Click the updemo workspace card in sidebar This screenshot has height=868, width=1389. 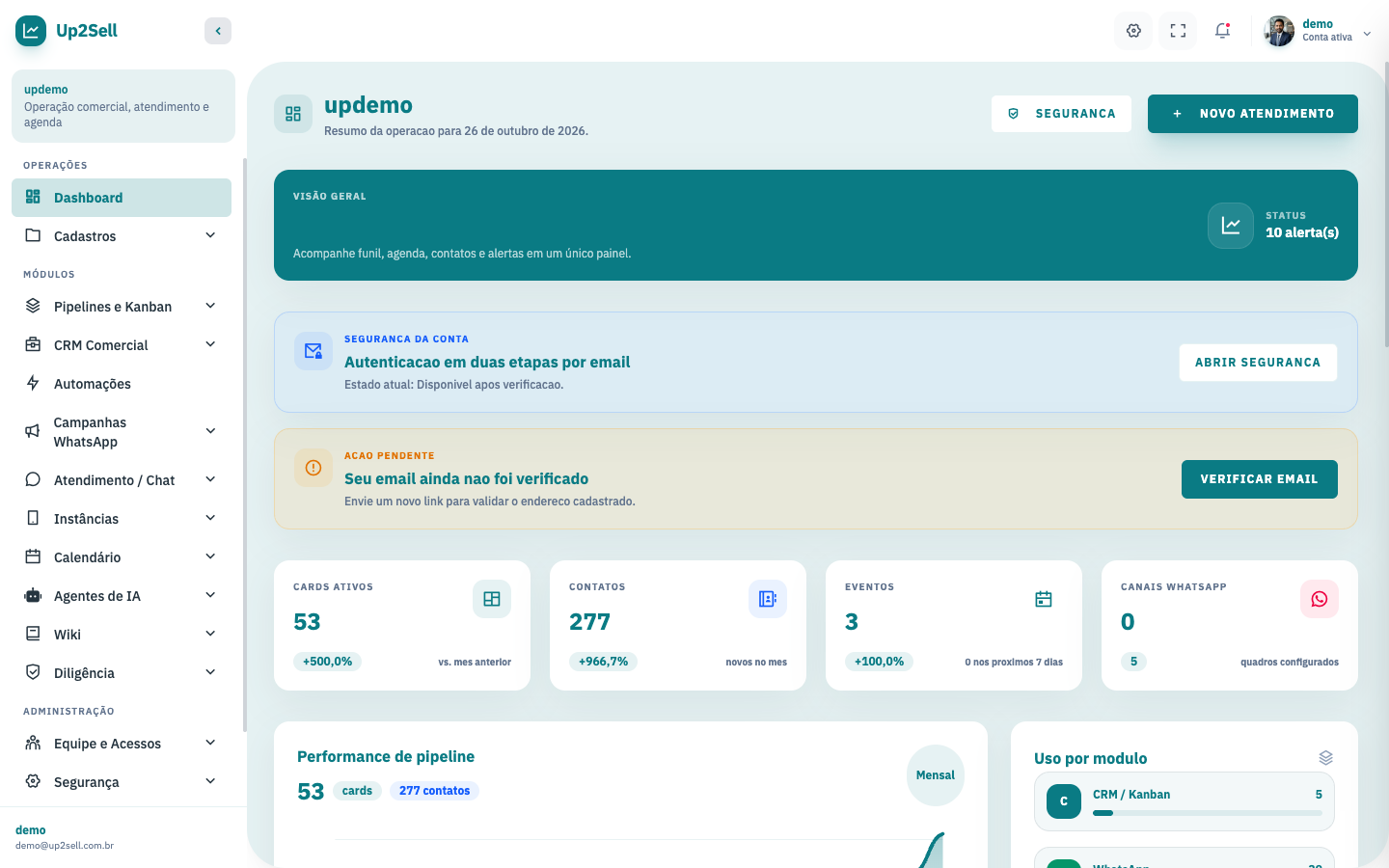[x=123, y=106]
